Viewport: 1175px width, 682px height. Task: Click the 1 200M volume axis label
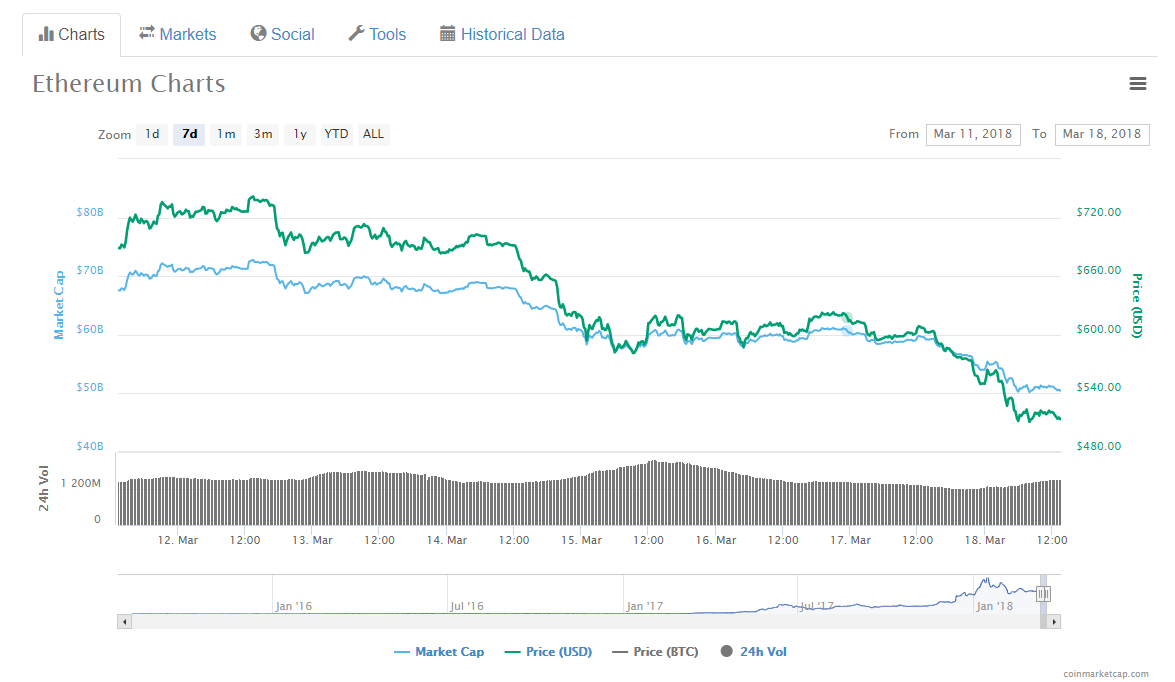(81, 483)
